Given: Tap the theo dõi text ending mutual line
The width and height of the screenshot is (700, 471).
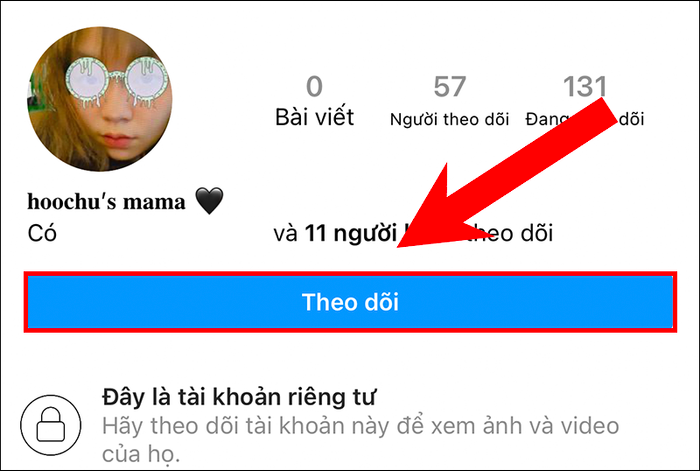Looking at the screenshot, I should pyautogui.click(x=510, y=233).
